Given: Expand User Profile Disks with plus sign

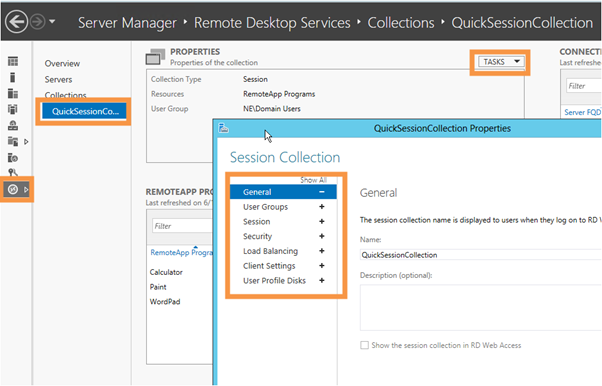Looking at the screenshot, I should point(322,280).
